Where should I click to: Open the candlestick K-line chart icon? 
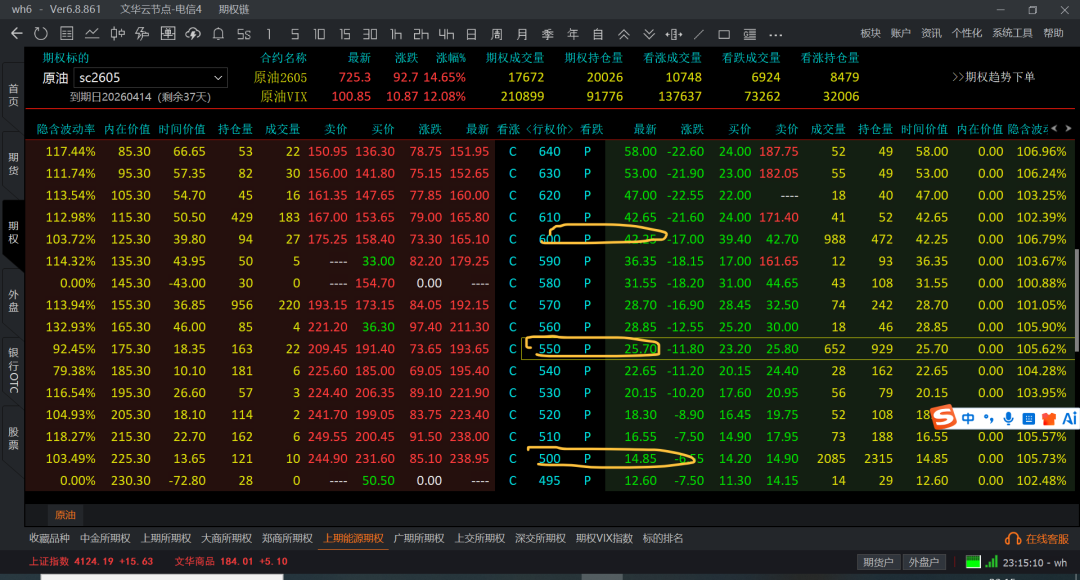pyautogui.click(x=118, y=34)
